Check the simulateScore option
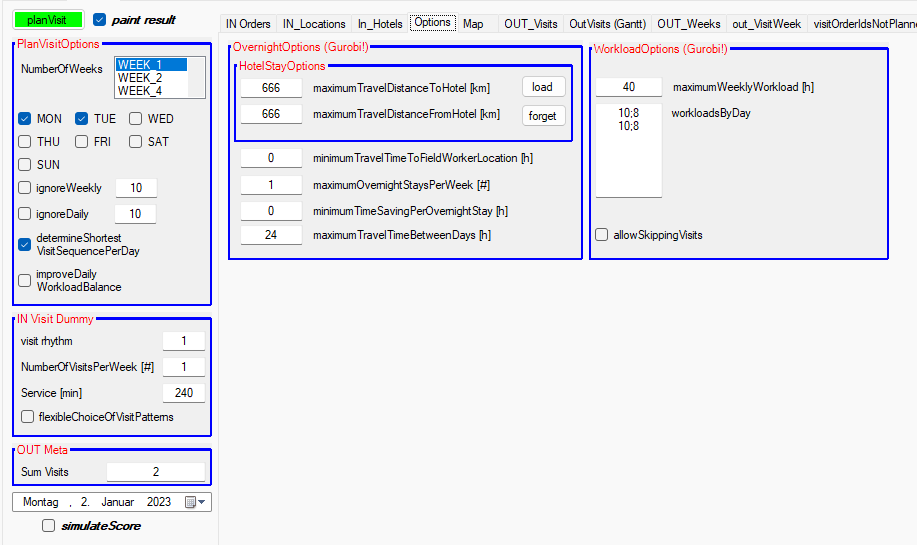The width and height of the screenshot is (917, 545). coord(49,526)
